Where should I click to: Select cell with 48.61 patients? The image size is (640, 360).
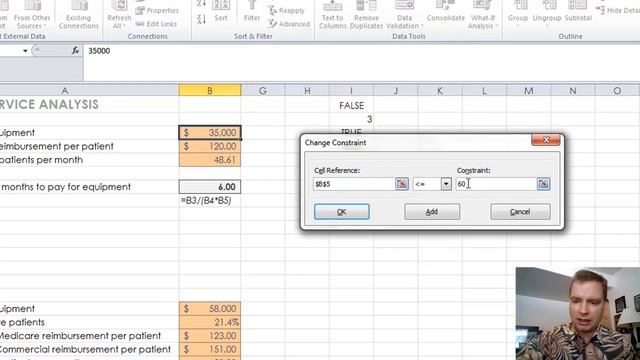click(210, 160)
